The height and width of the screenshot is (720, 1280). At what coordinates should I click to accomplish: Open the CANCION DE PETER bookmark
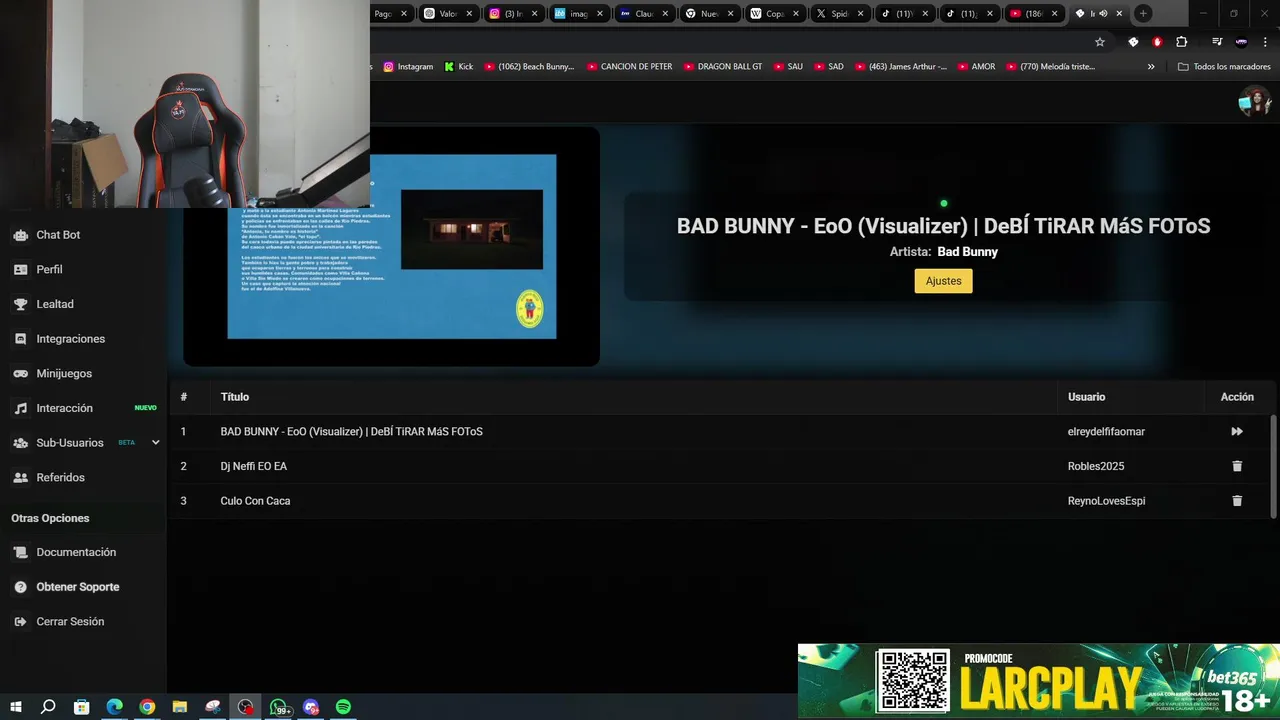point(629,67)
